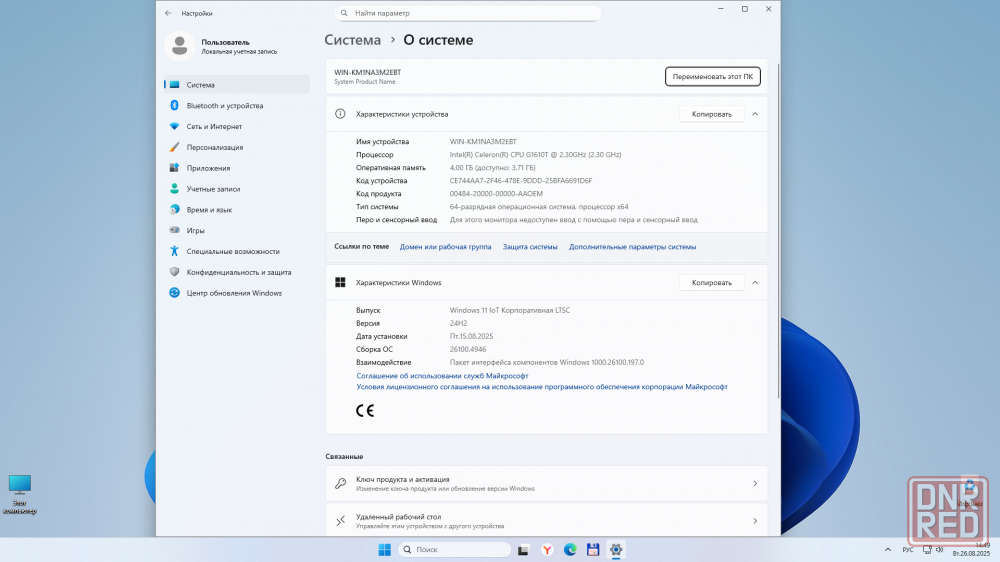Click the 00484-20000-00000-AAOEM product code
This screenshot has width=1000, height=562.
click(x=496, y=193)
